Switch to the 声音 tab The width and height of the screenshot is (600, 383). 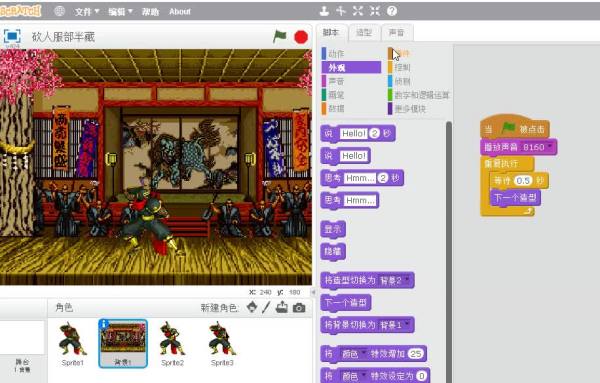pos(396,33)
